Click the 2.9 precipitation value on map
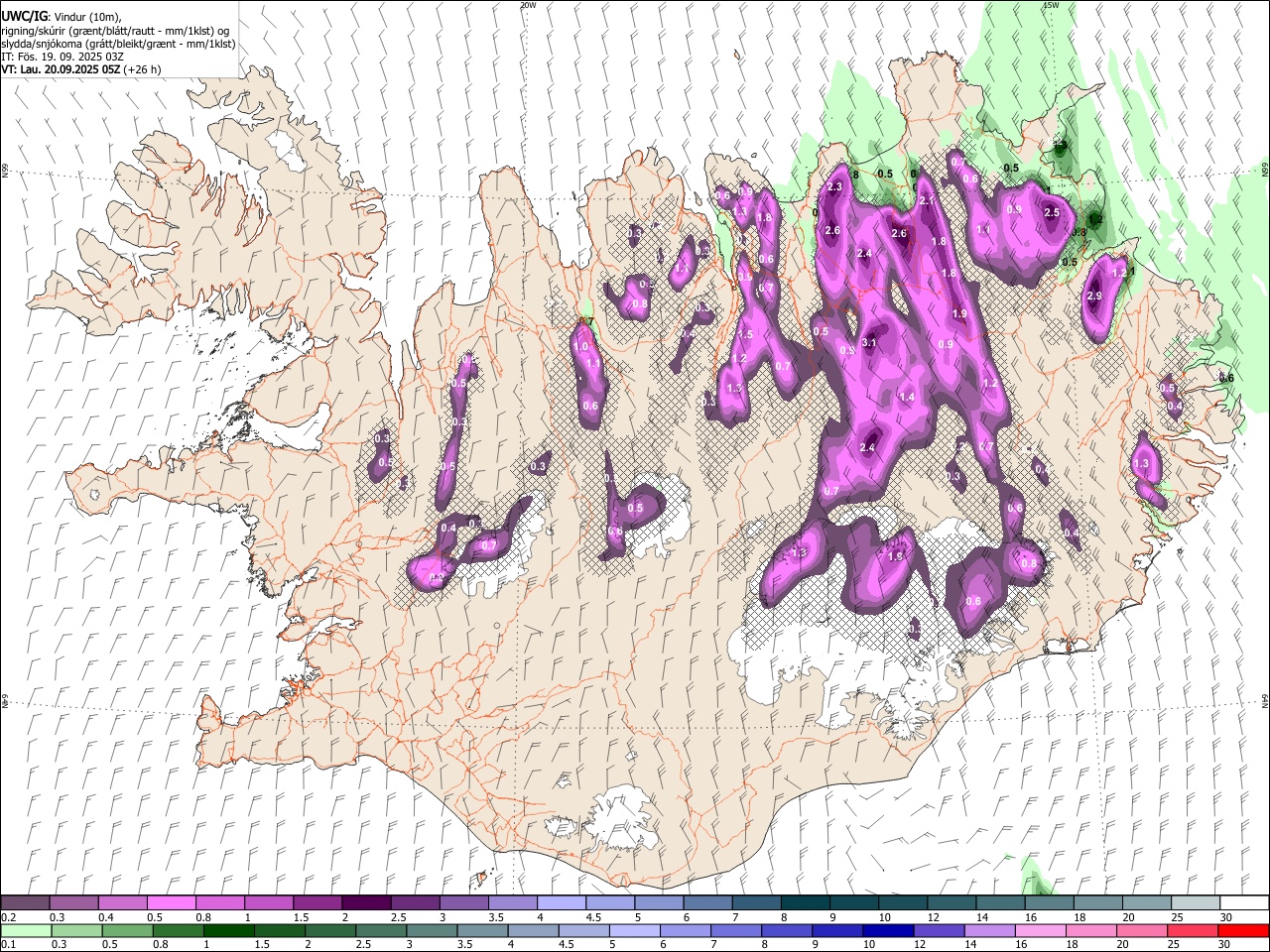This screenshot has height=952, width=1270. pyautogui.click(x=1094, y=296)
